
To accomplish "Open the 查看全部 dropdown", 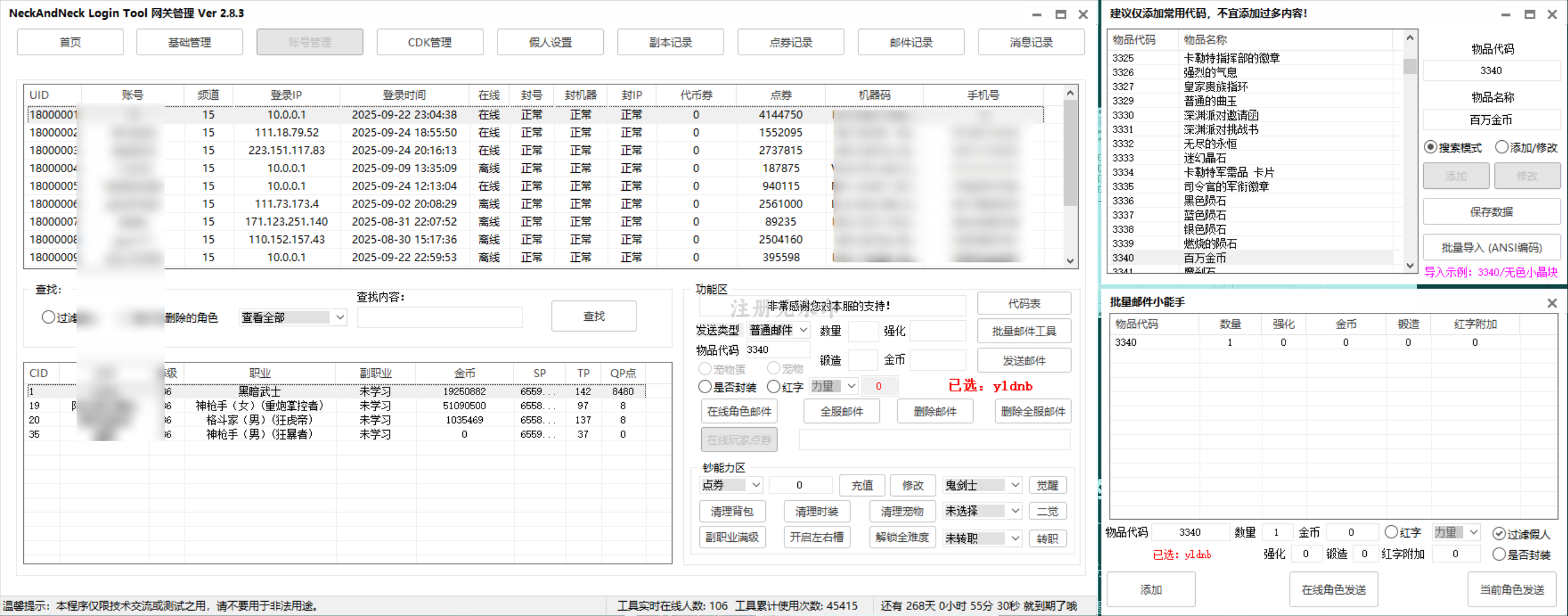I will coord(293,317).
